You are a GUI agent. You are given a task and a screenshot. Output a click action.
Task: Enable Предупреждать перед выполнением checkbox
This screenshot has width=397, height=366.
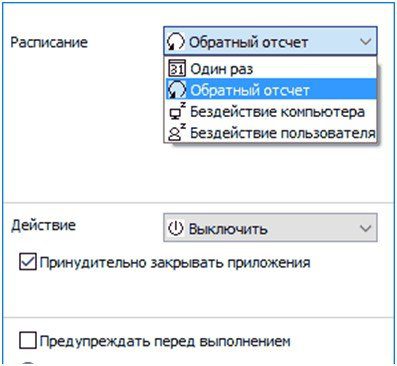(28, 341)
